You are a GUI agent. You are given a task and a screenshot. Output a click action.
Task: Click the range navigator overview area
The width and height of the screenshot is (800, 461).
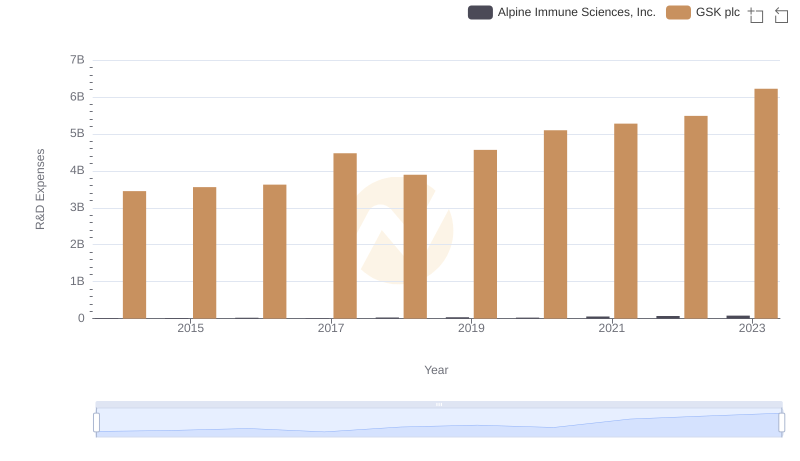439,423
